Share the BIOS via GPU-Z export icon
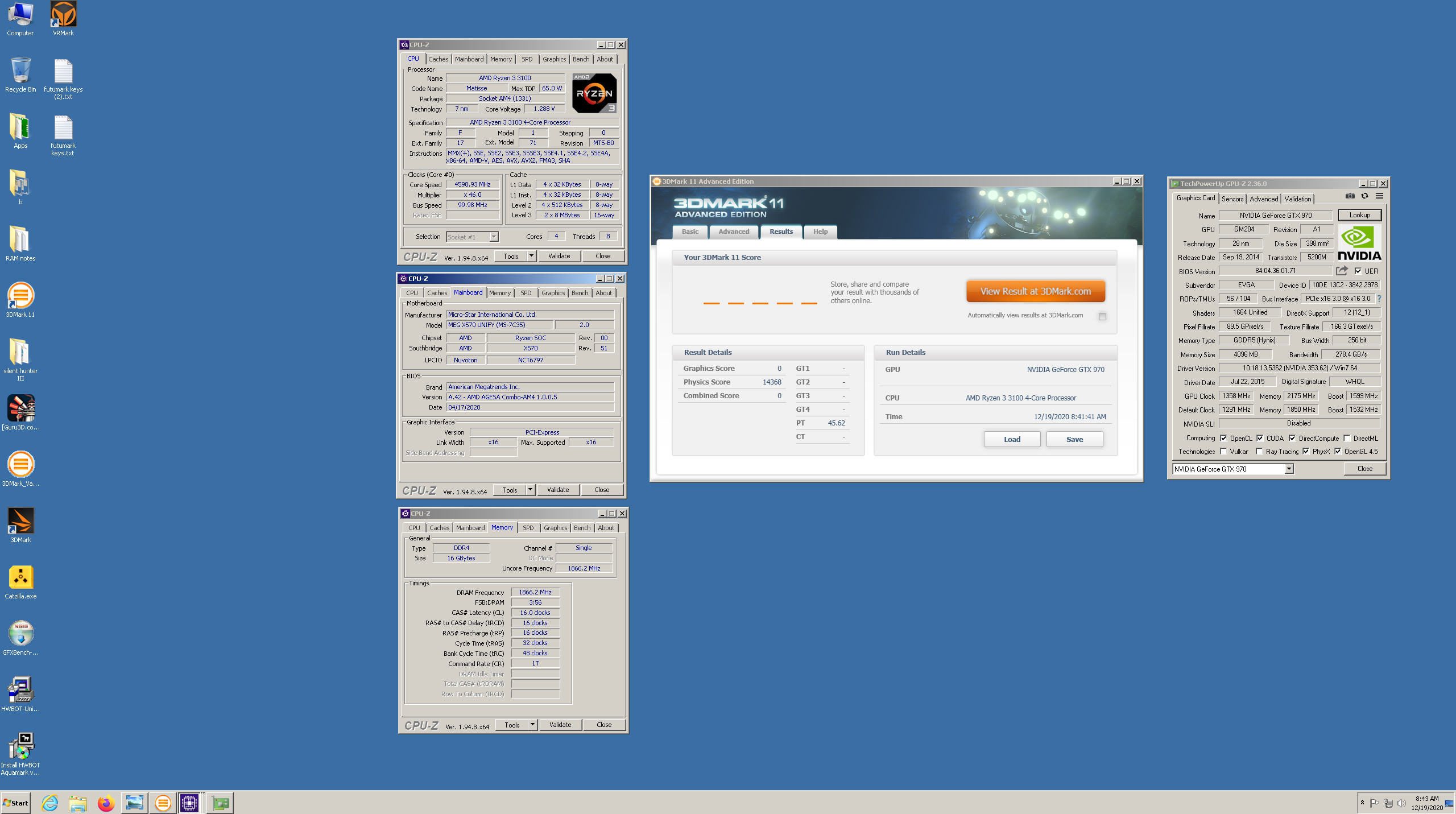 1342,271
